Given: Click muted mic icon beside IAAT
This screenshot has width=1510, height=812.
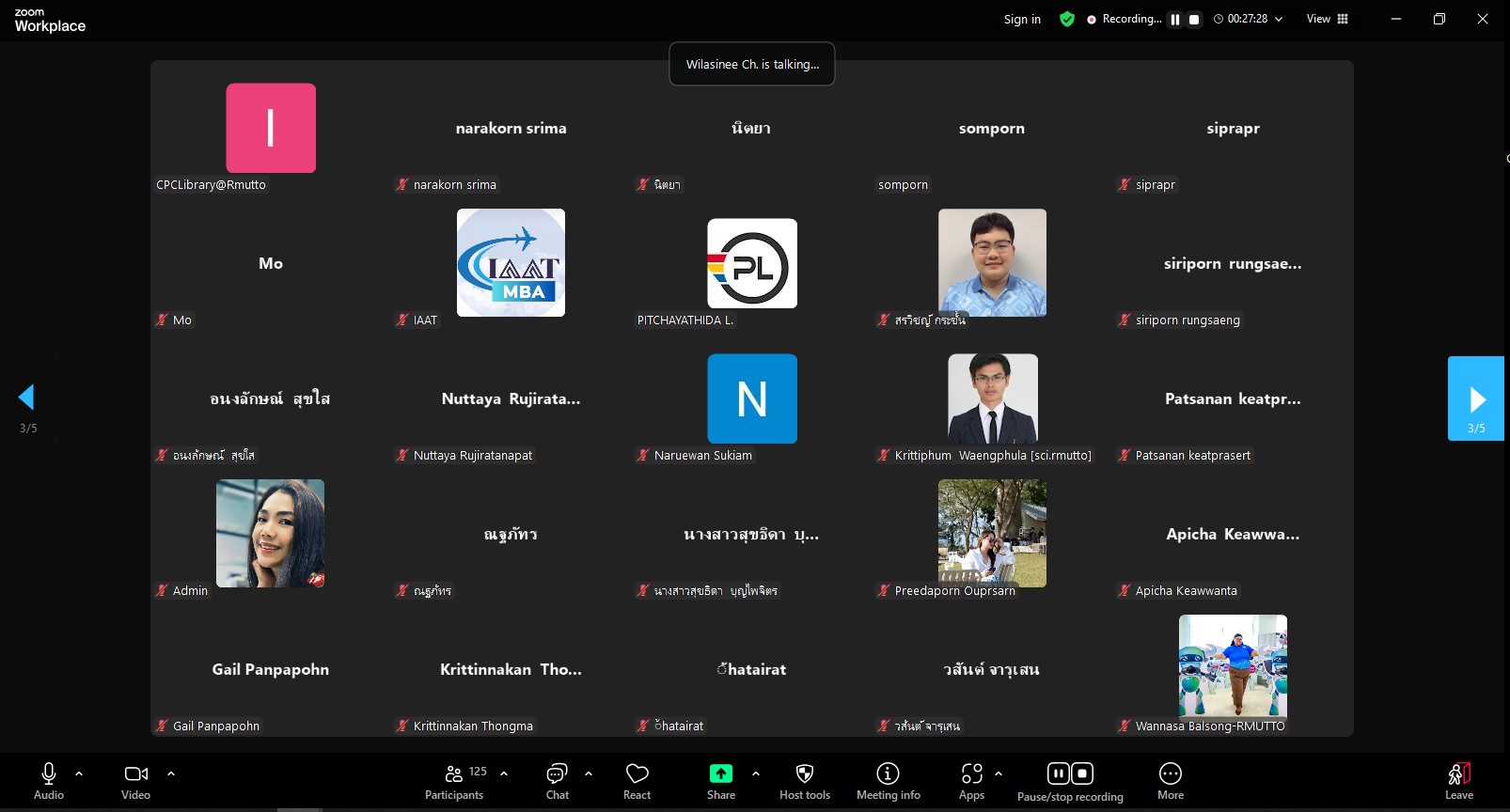Looking at the screenshot, I should 402,320.
